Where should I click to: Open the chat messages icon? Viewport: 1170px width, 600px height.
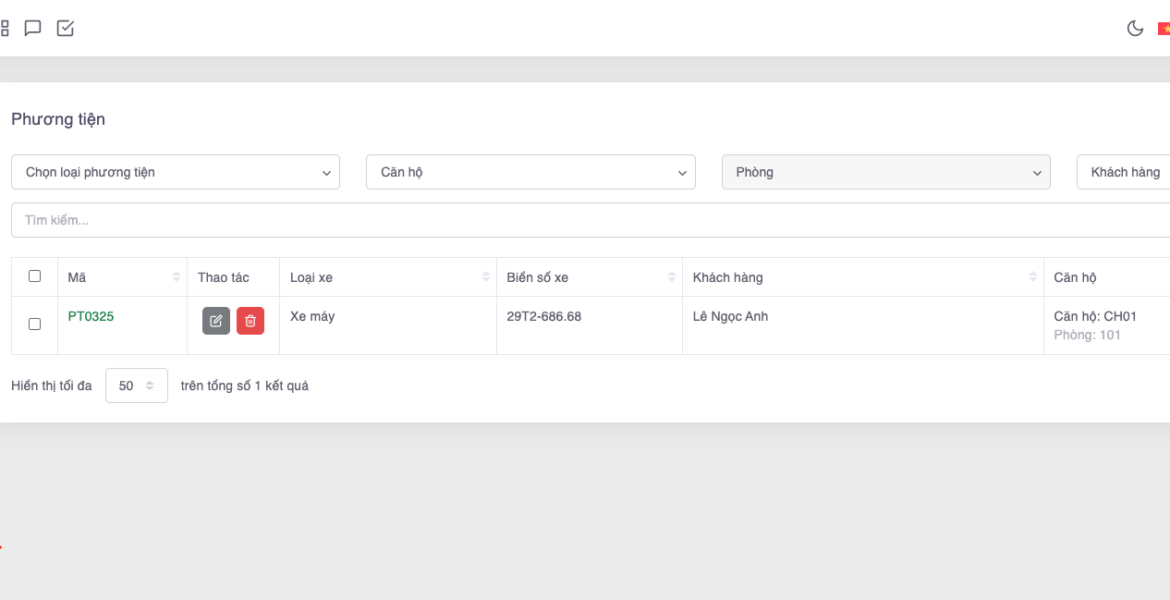point(33,28)
